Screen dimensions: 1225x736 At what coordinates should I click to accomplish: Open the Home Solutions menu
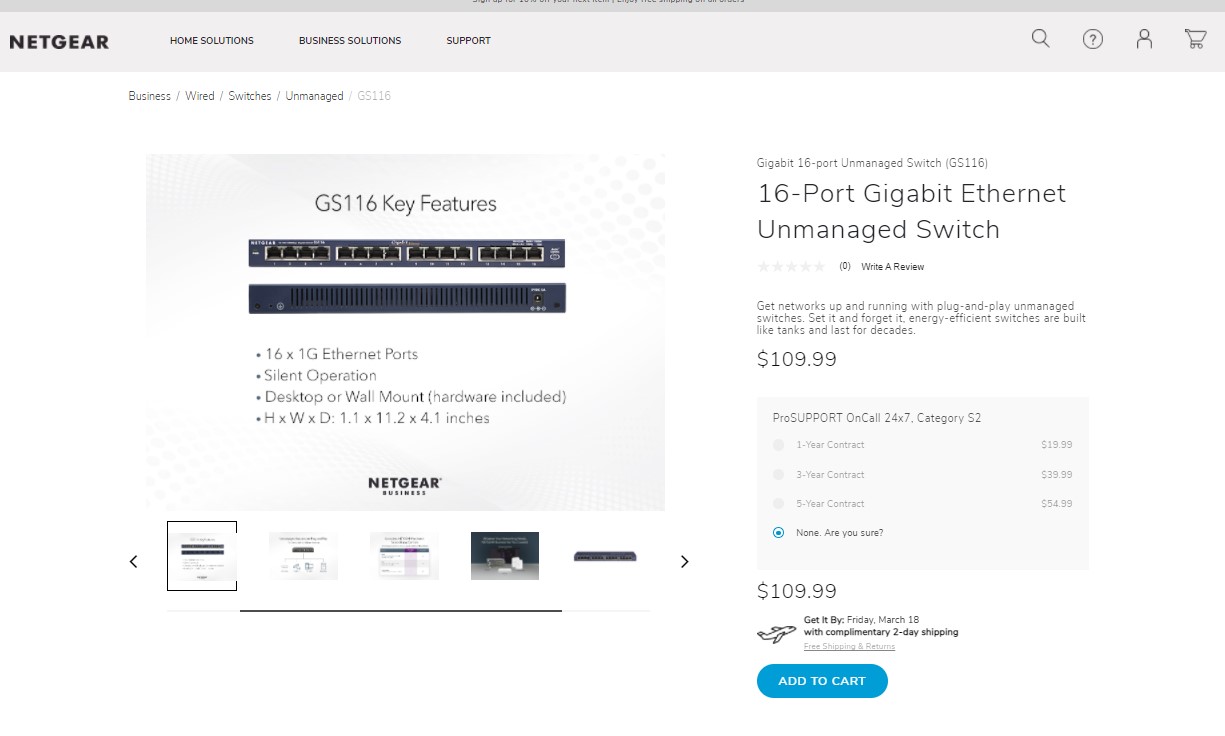(212, 41)
